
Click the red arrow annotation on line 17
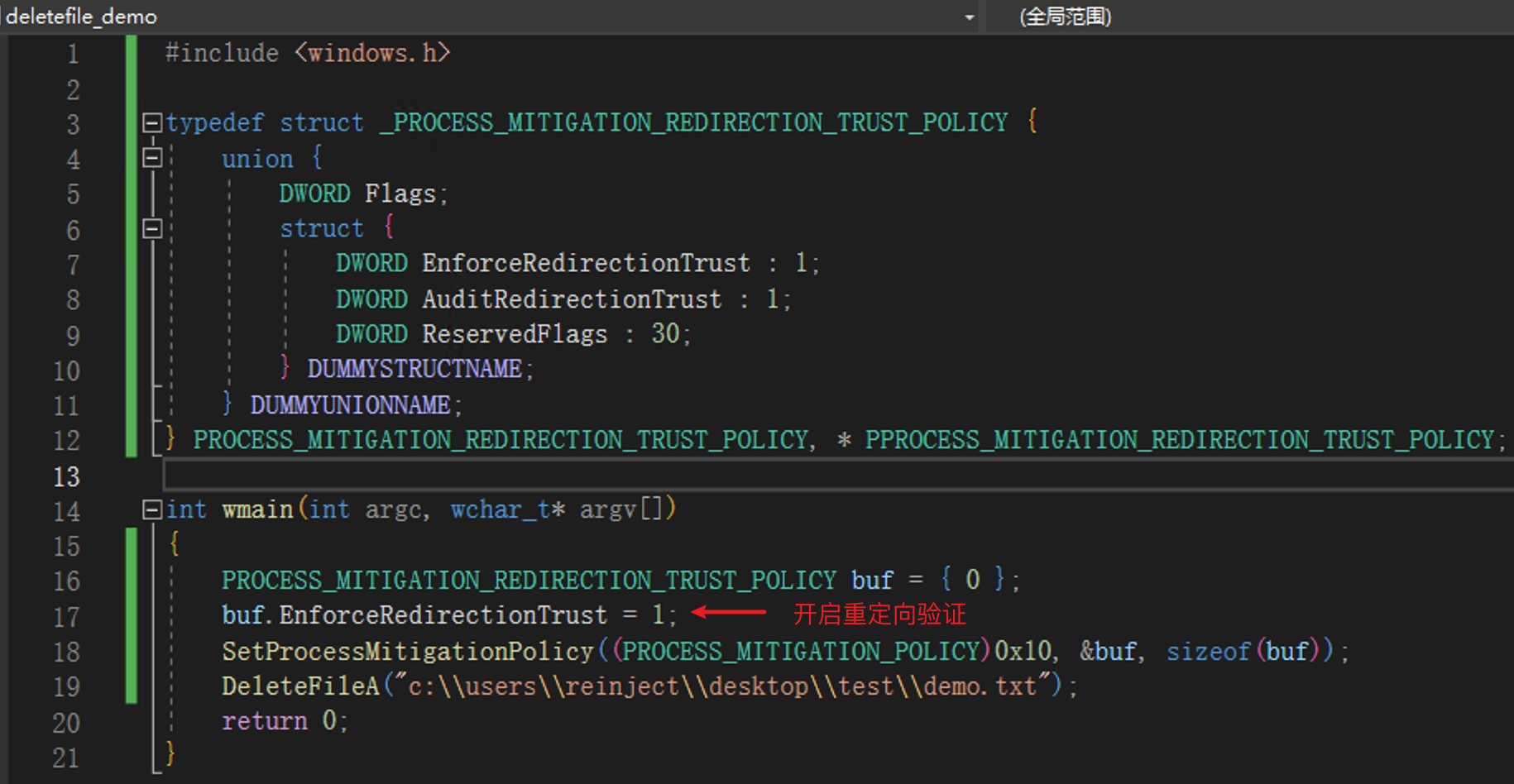728,613
